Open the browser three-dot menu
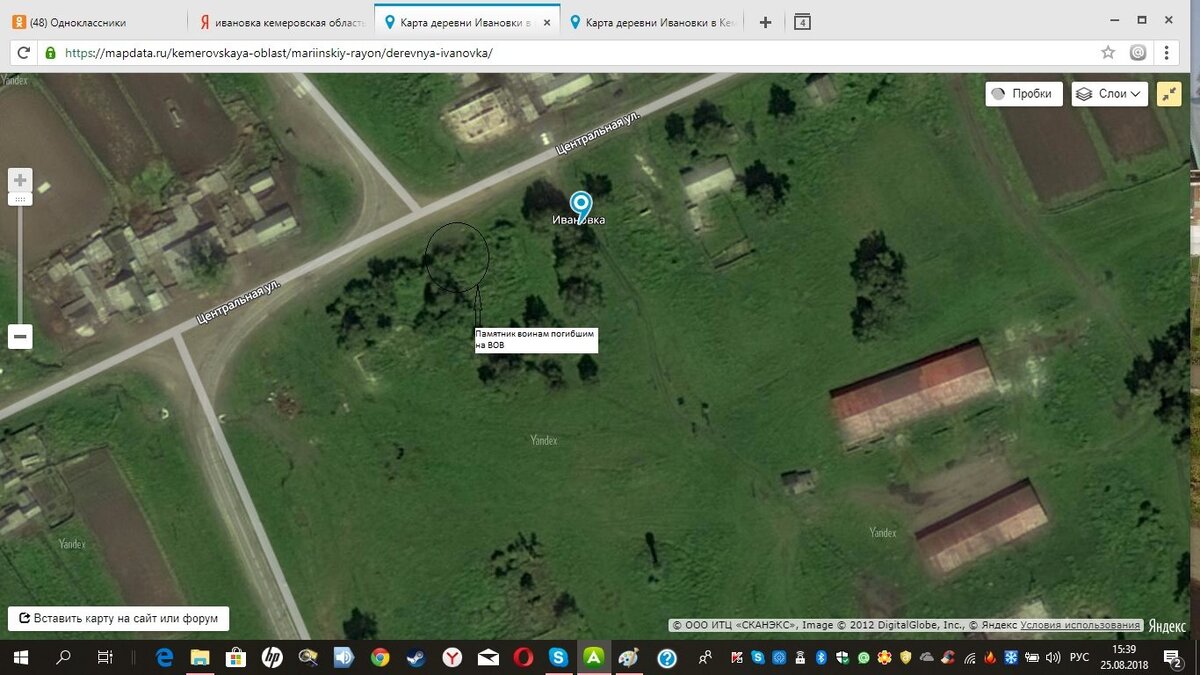 [1167, 53]
